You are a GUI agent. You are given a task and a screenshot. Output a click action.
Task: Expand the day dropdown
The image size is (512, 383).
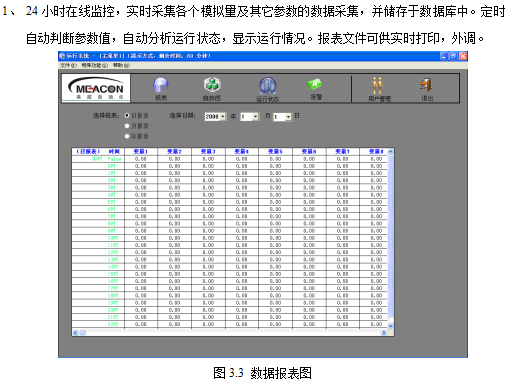(288, 117)
